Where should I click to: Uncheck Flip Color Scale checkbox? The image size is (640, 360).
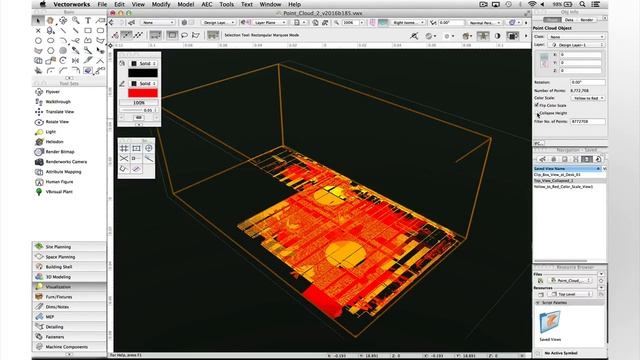coord(537,105)
